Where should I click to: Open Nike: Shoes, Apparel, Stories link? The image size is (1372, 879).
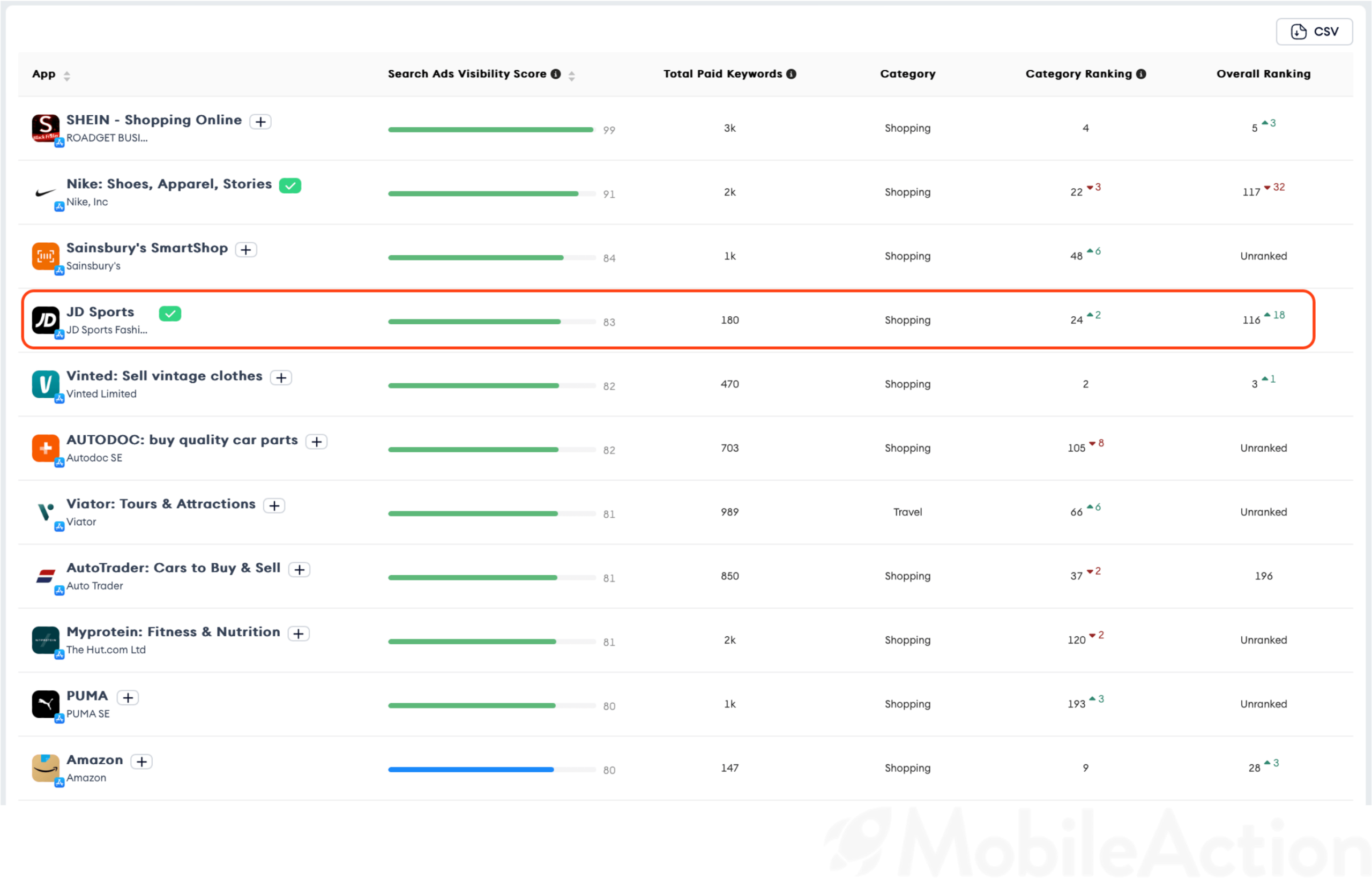tap(169, 184)
